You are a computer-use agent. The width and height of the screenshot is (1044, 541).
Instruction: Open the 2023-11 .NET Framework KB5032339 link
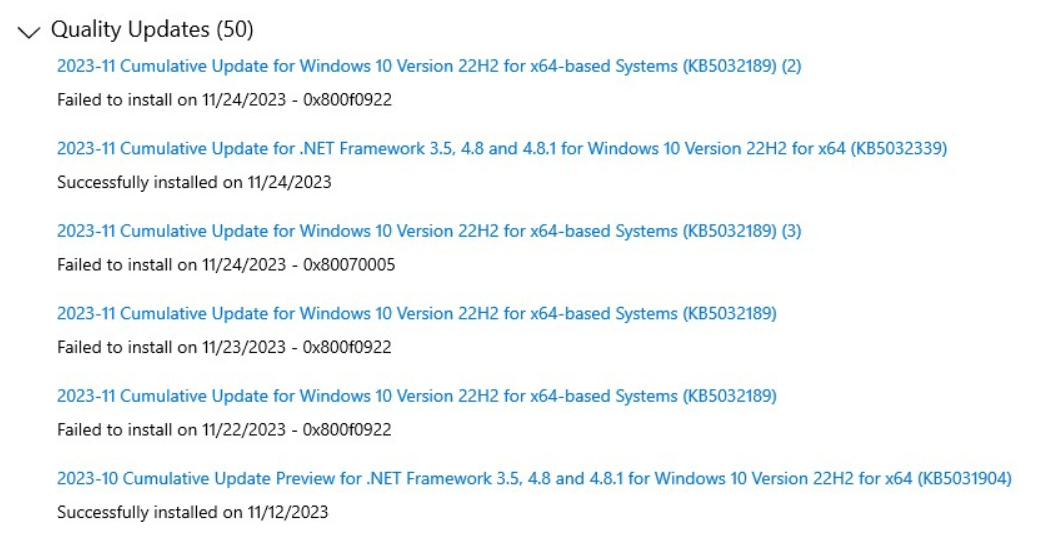click(x=501, y=149)
